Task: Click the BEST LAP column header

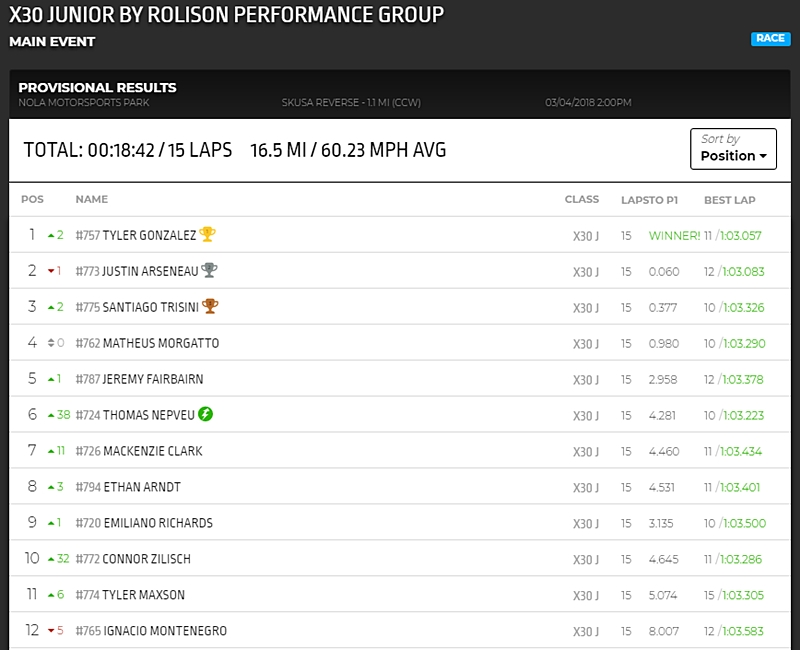Action: tap(729, 200)
